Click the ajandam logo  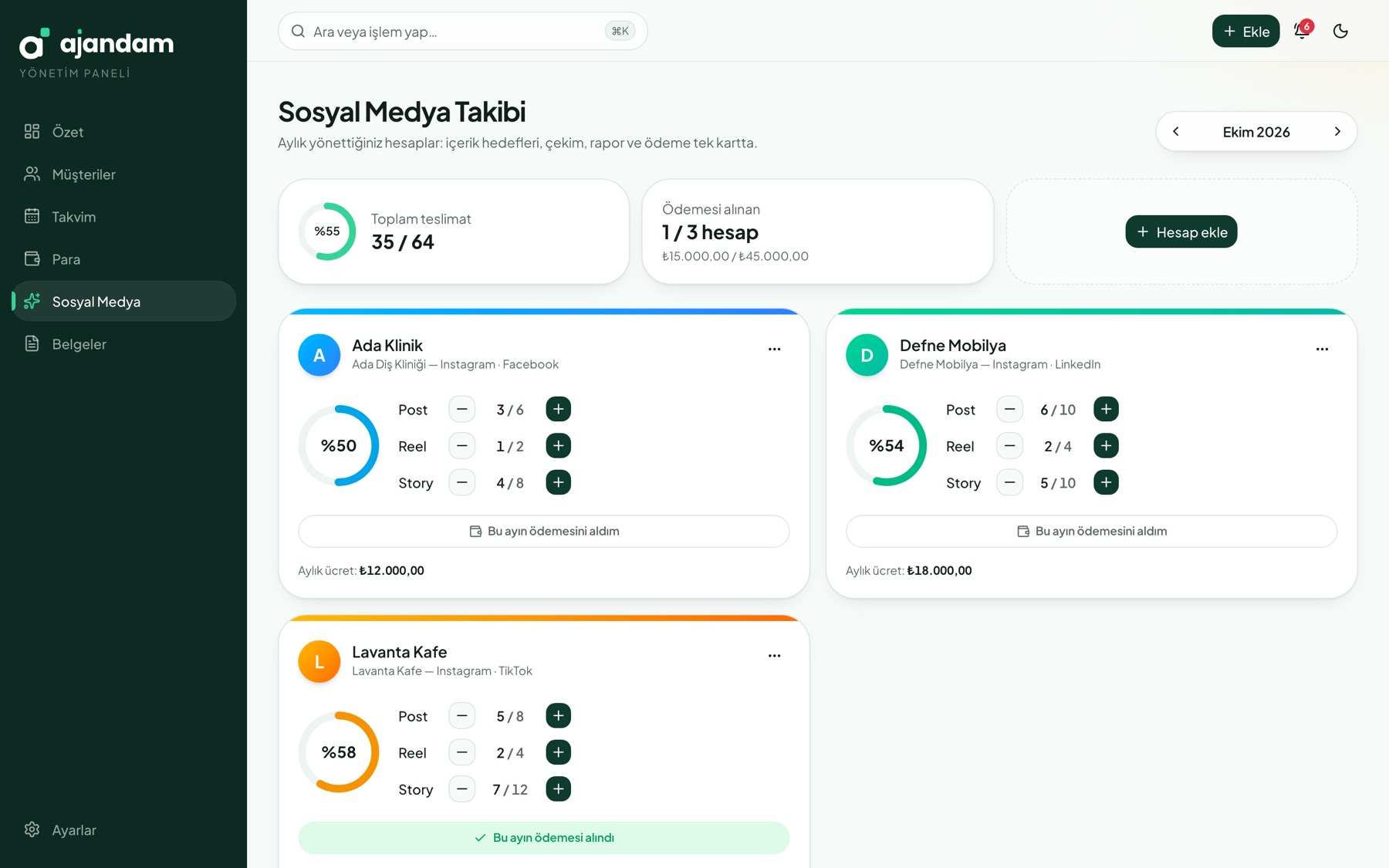click(x=96, y=44)
